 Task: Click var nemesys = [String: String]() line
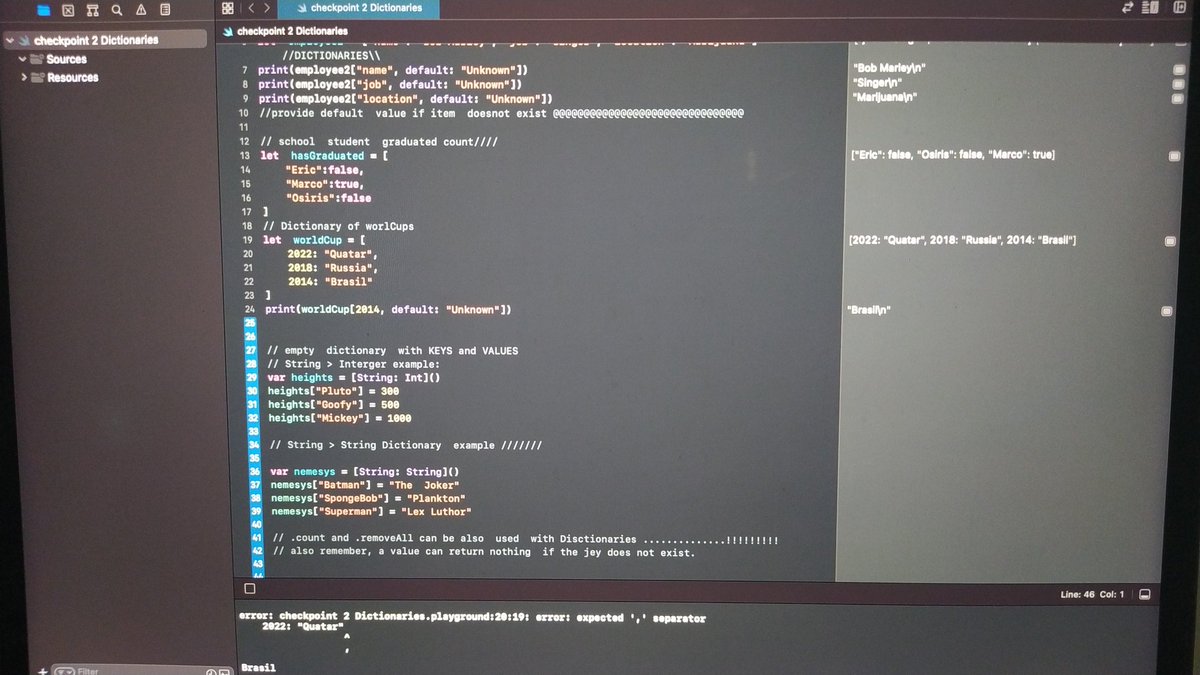pos(364,471)
